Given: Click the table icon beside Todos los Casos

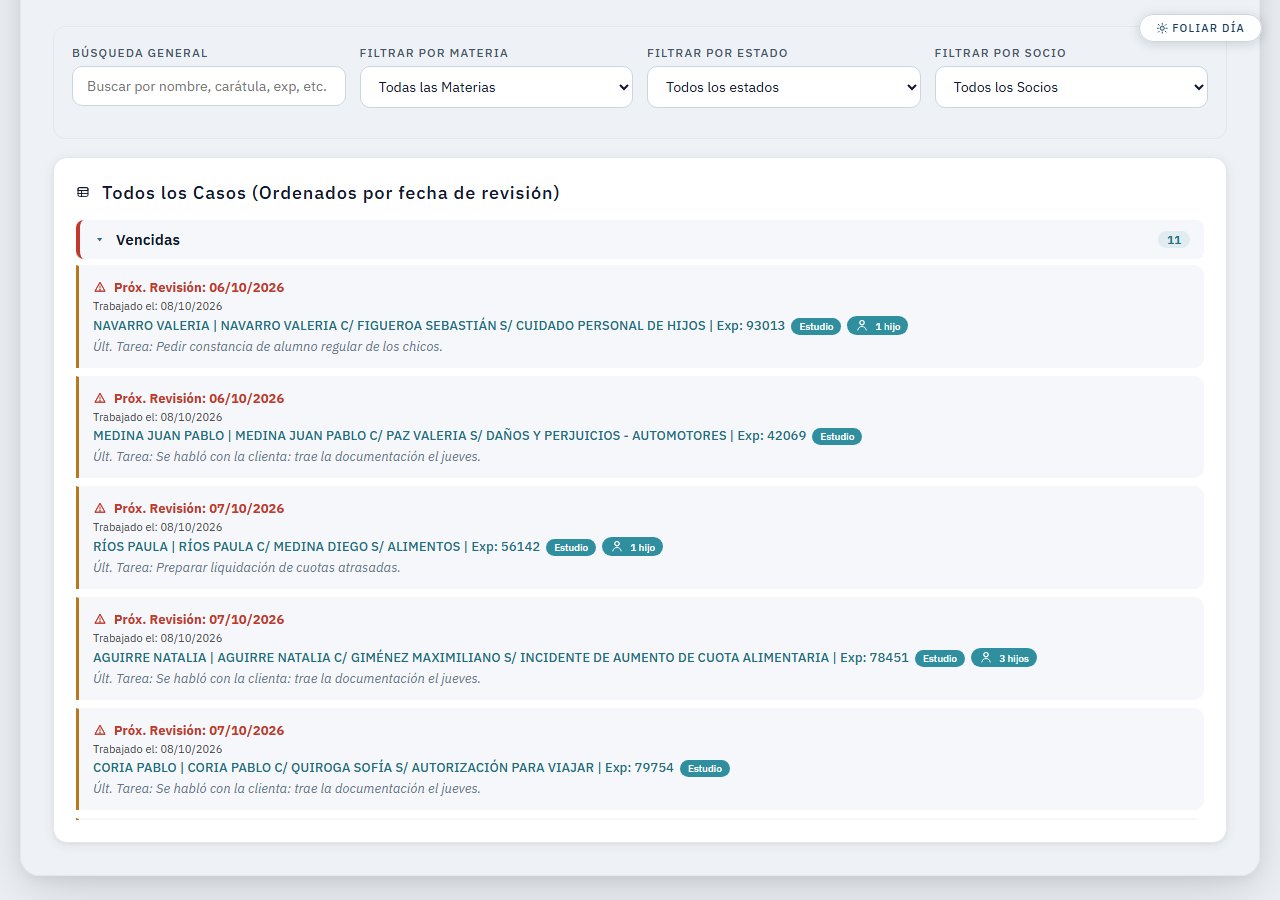Looking at the screenshot, I should (x=83, y=193).
